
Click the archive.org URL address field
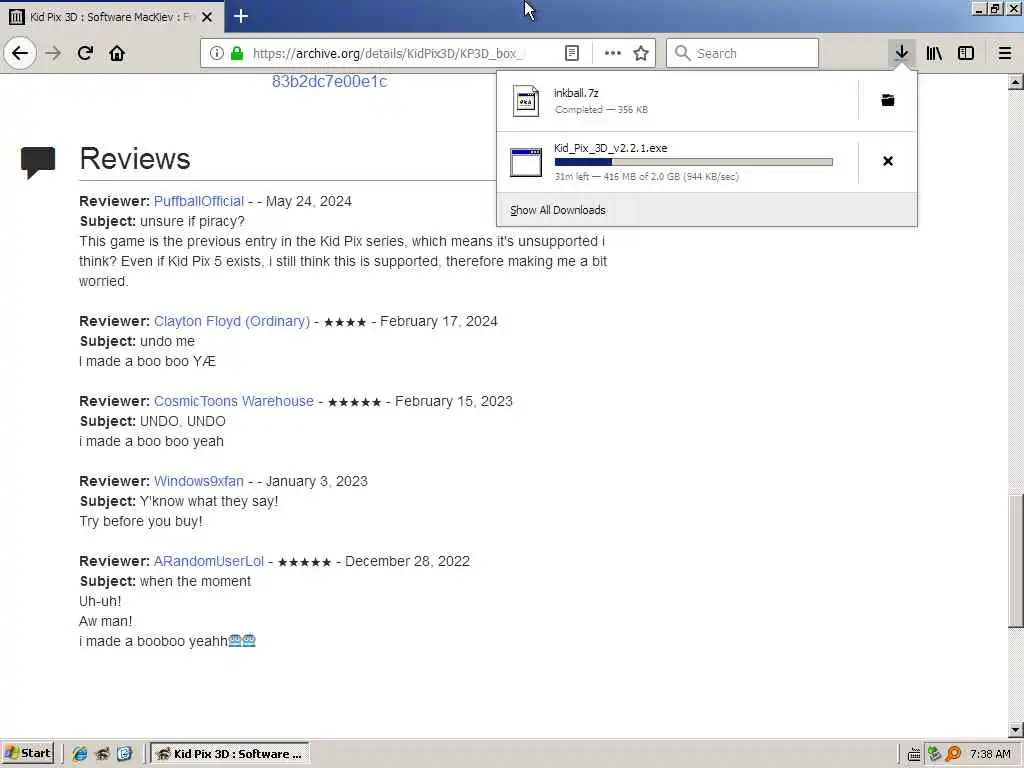(389, 53)
